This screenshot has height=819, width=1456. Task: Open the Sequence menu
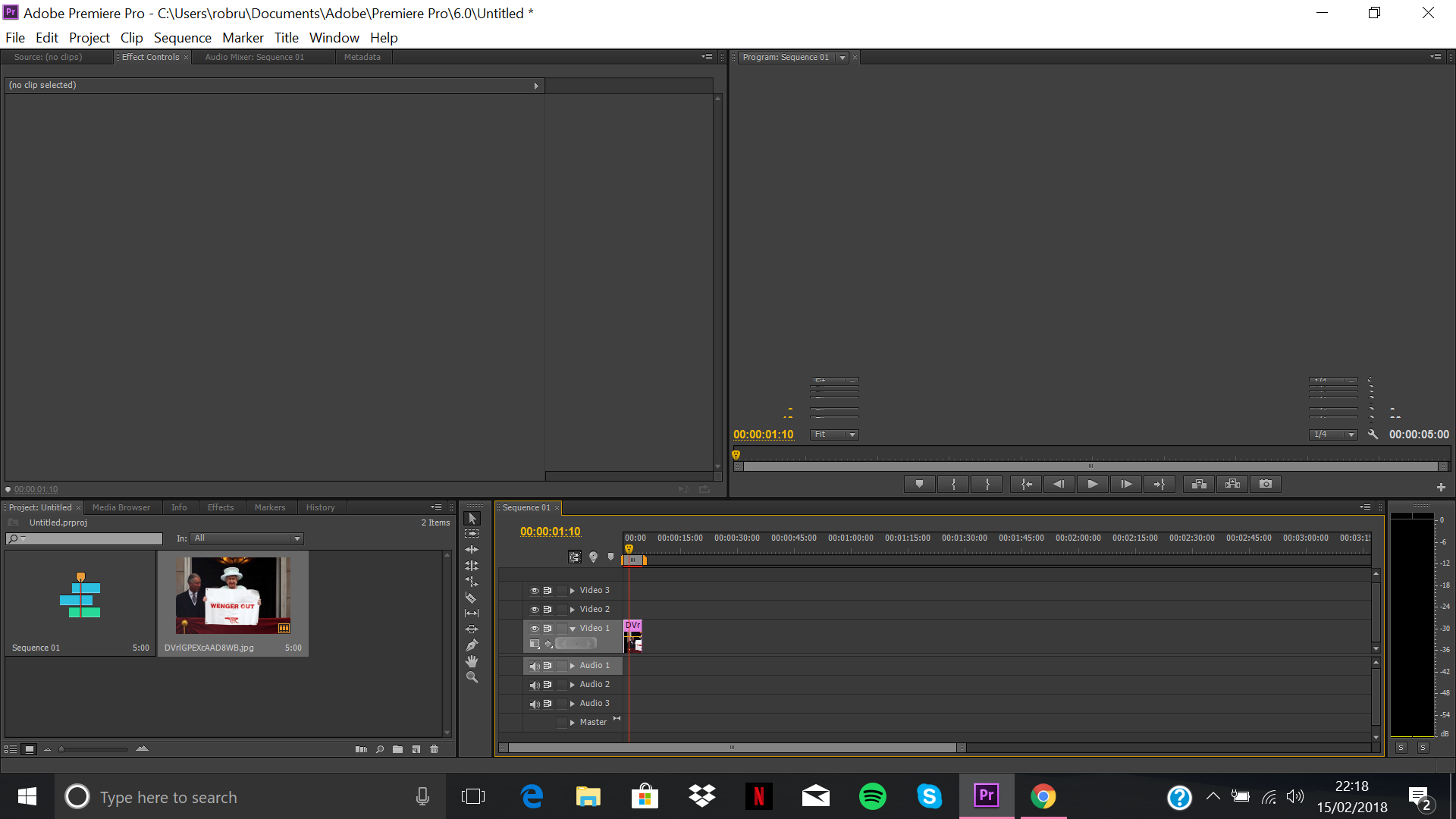(182, 38)
